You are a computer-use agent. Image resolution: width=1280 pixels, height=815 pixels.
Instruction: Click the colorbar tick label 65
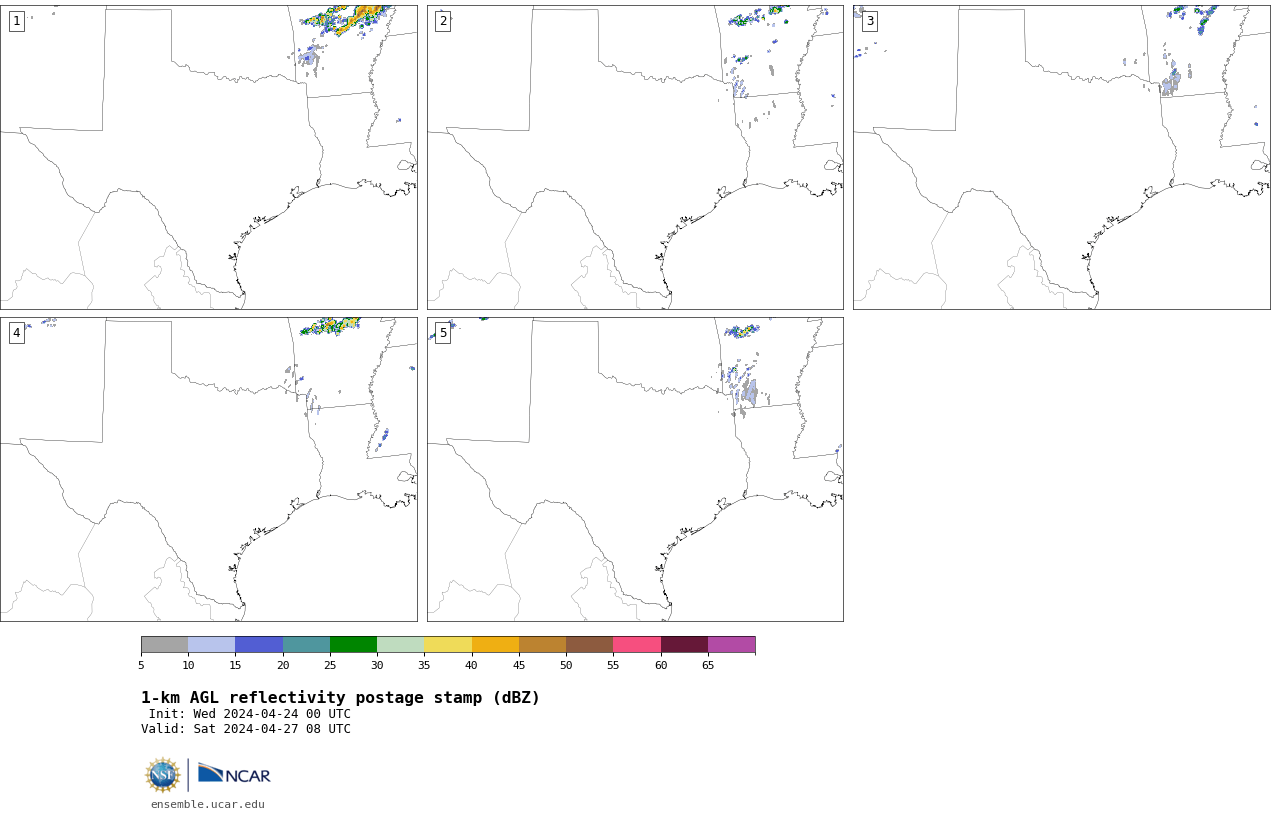[708, 665]
